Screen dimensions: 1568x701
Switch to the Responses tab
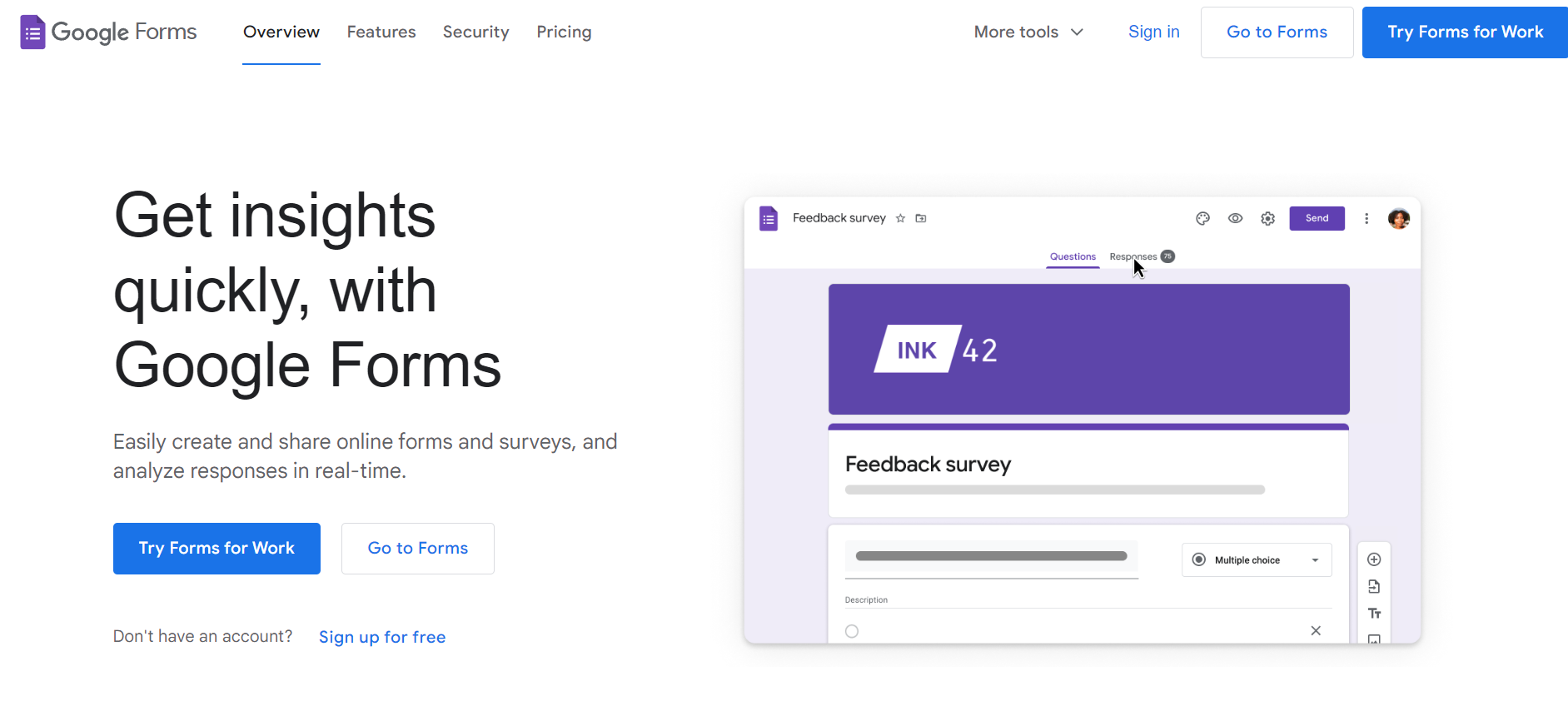click(x=1133, y=256)
